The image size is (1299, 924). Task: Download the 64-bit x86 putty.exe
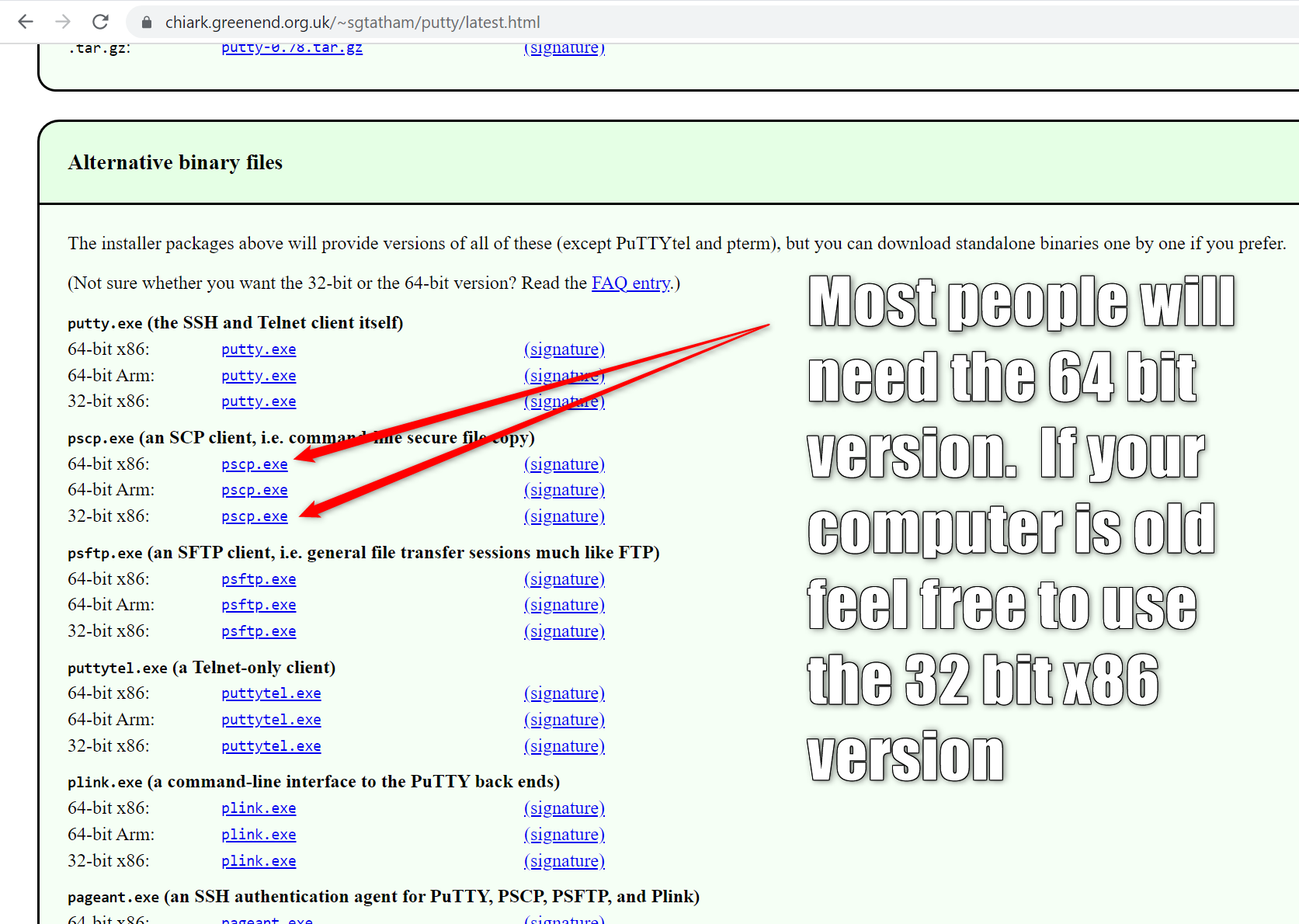tap(259, 349)
